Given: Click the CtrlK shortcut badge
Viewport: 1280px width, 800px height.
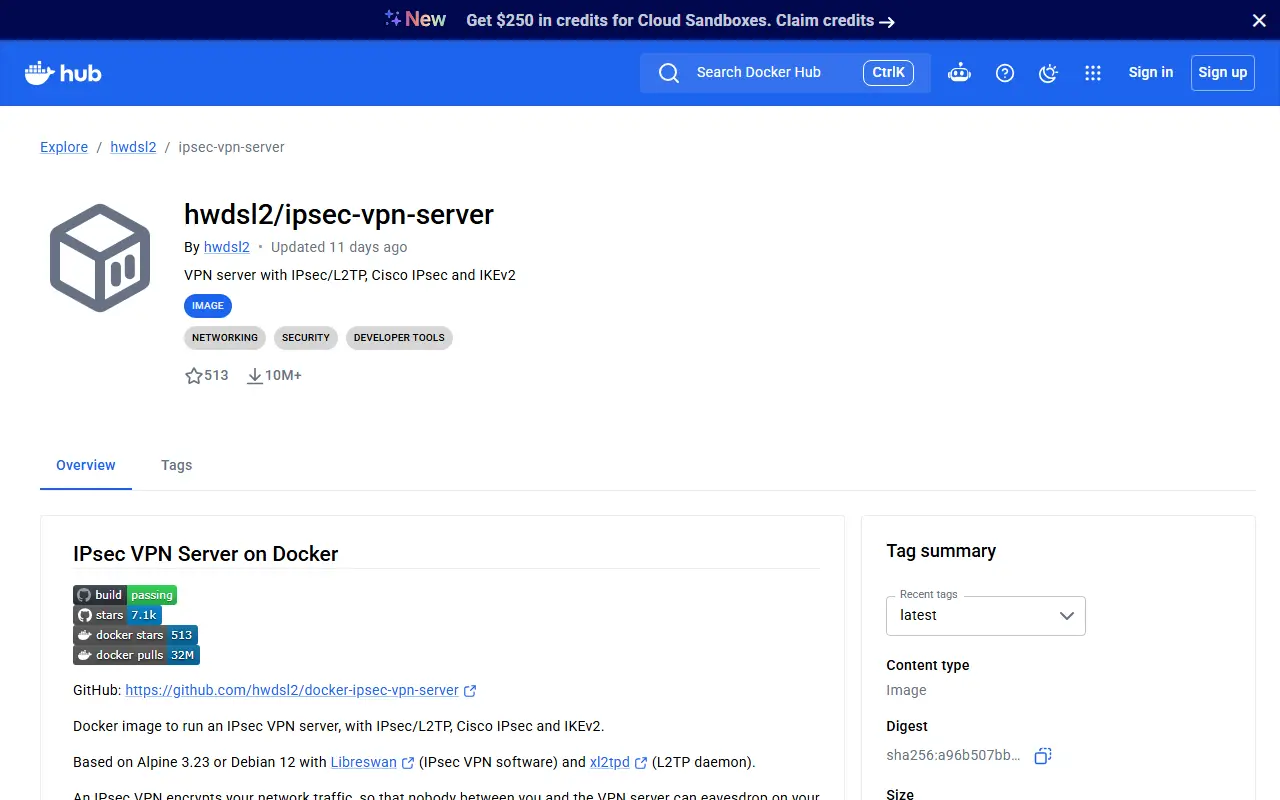Looking at the screenshot, I should coord(888,73).
